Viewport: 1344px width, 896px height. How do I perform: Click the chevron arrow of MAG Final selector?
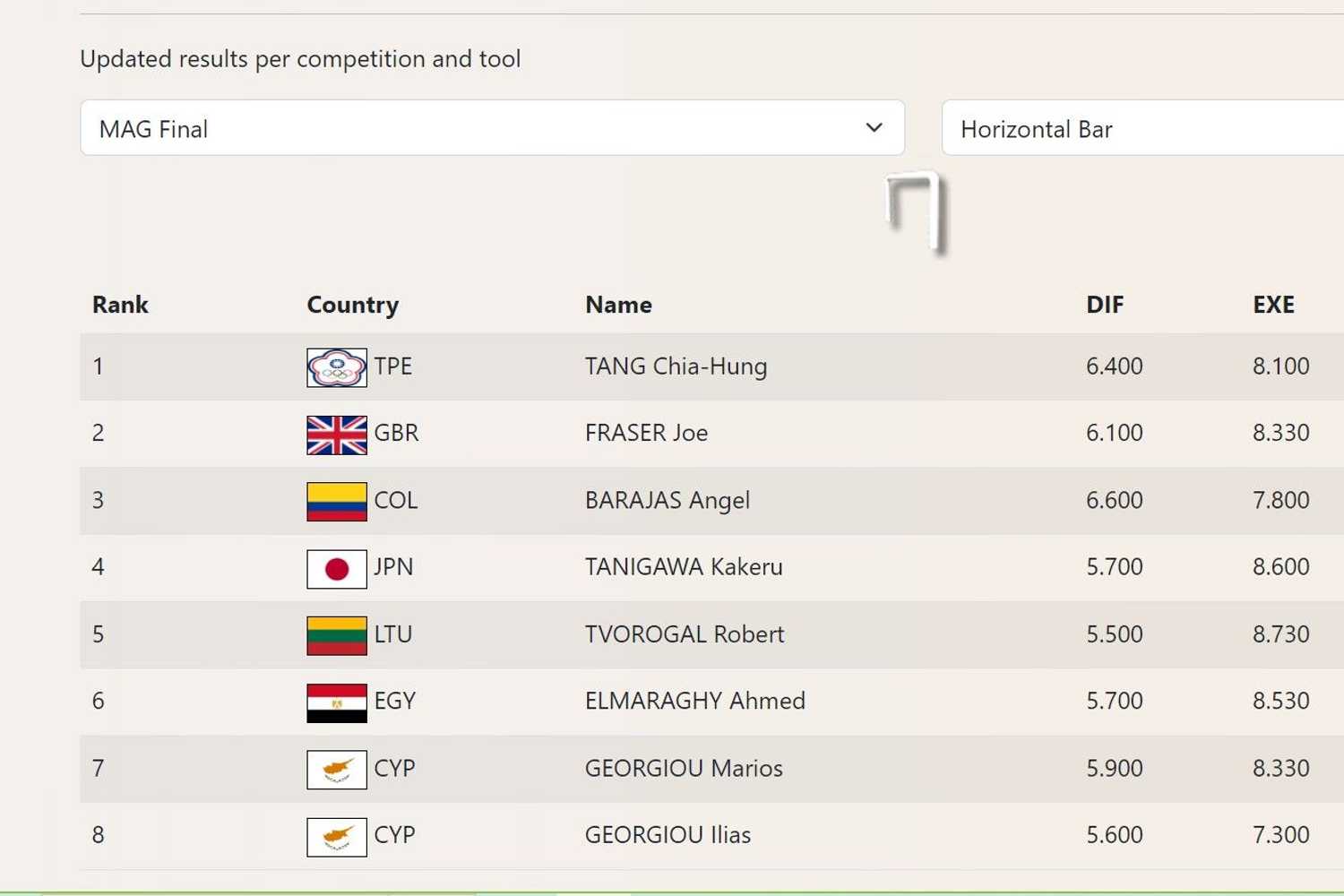coord(874,128)
